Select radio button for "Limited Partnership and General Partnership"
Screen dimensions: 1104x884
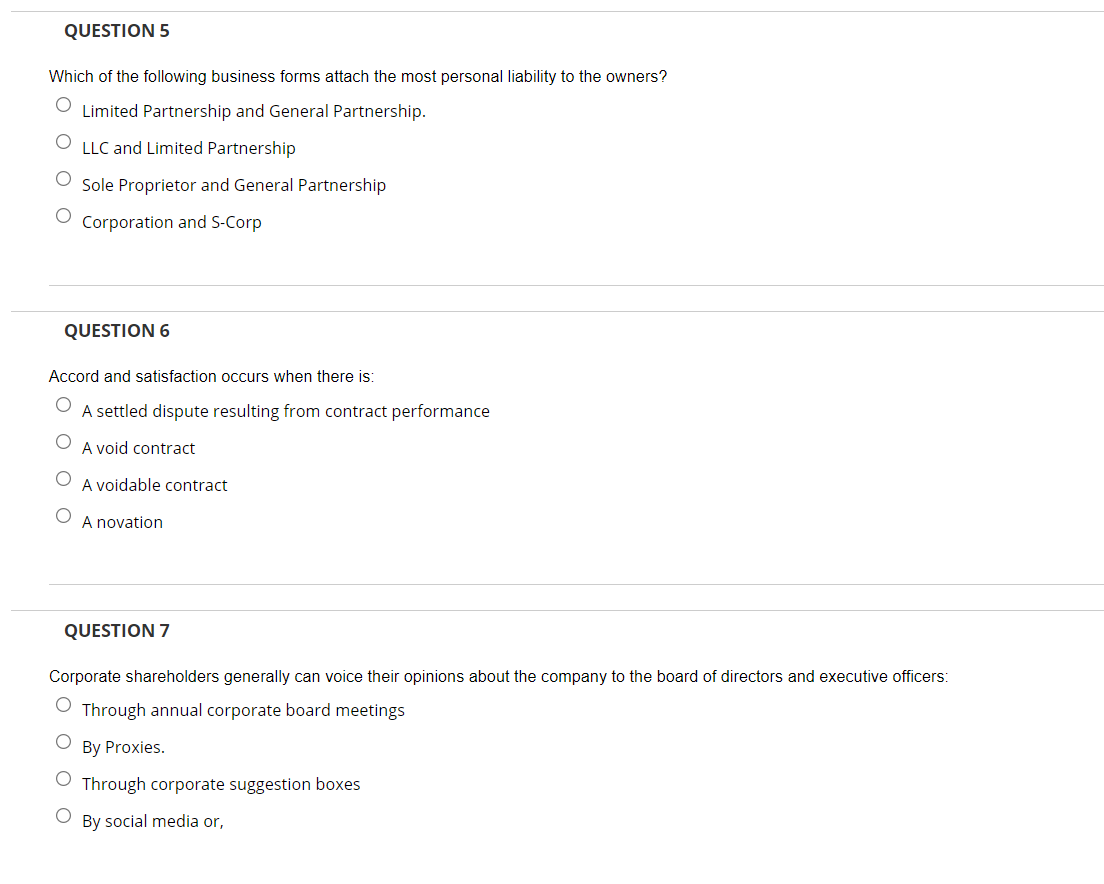63,104
